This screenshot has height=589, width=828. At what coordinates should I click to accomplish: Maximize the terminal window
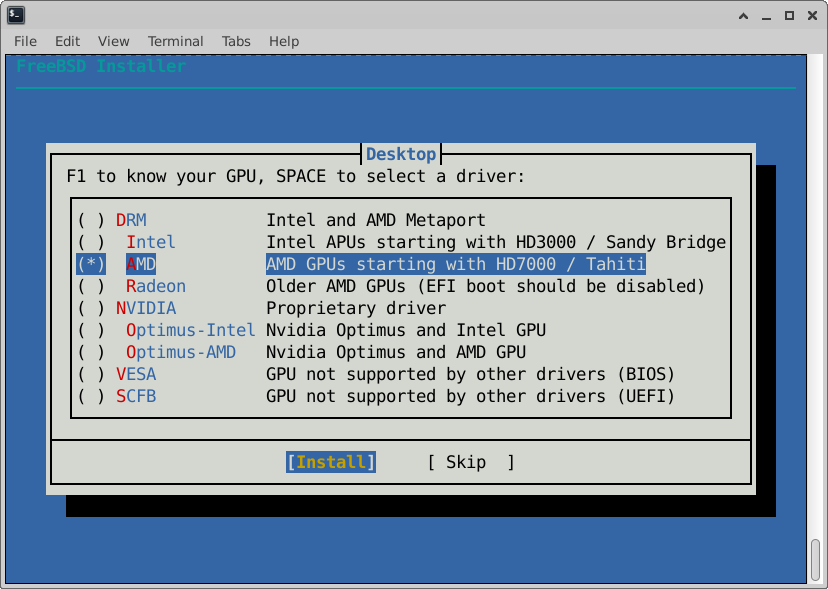pos(789,16)
